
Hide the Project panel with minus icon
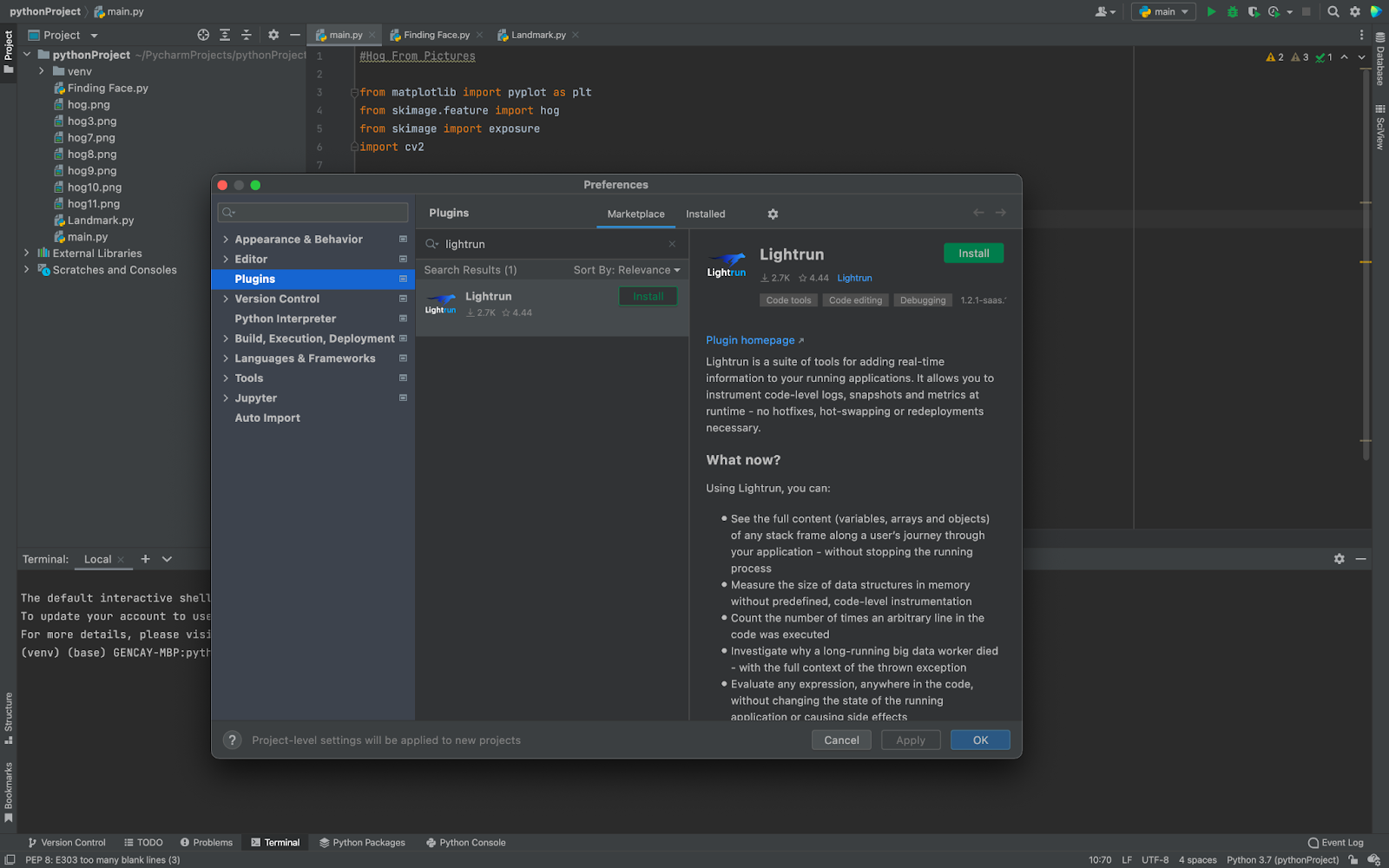[295, 35]
